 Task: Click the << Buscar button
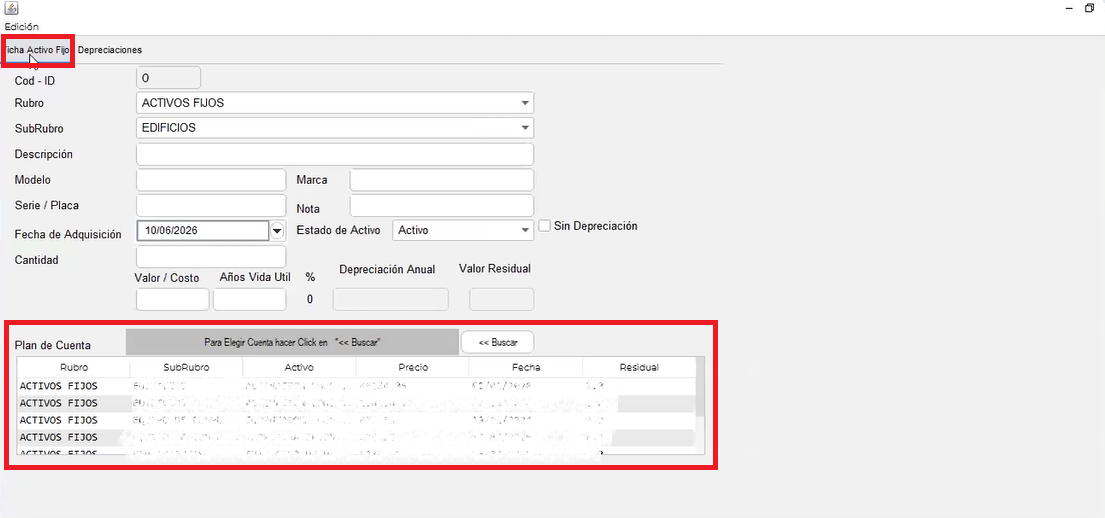coord(498,342)
